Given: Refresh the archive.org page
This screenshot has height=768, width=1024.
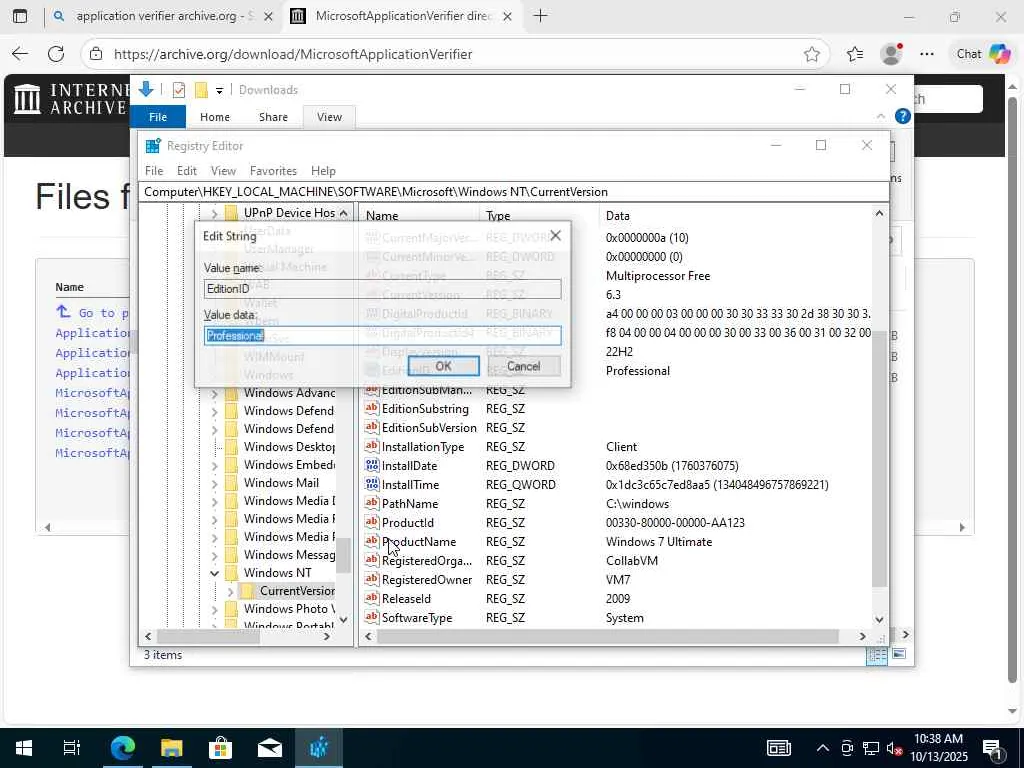Looking at the screenshot, I should [x=56, y=54].
